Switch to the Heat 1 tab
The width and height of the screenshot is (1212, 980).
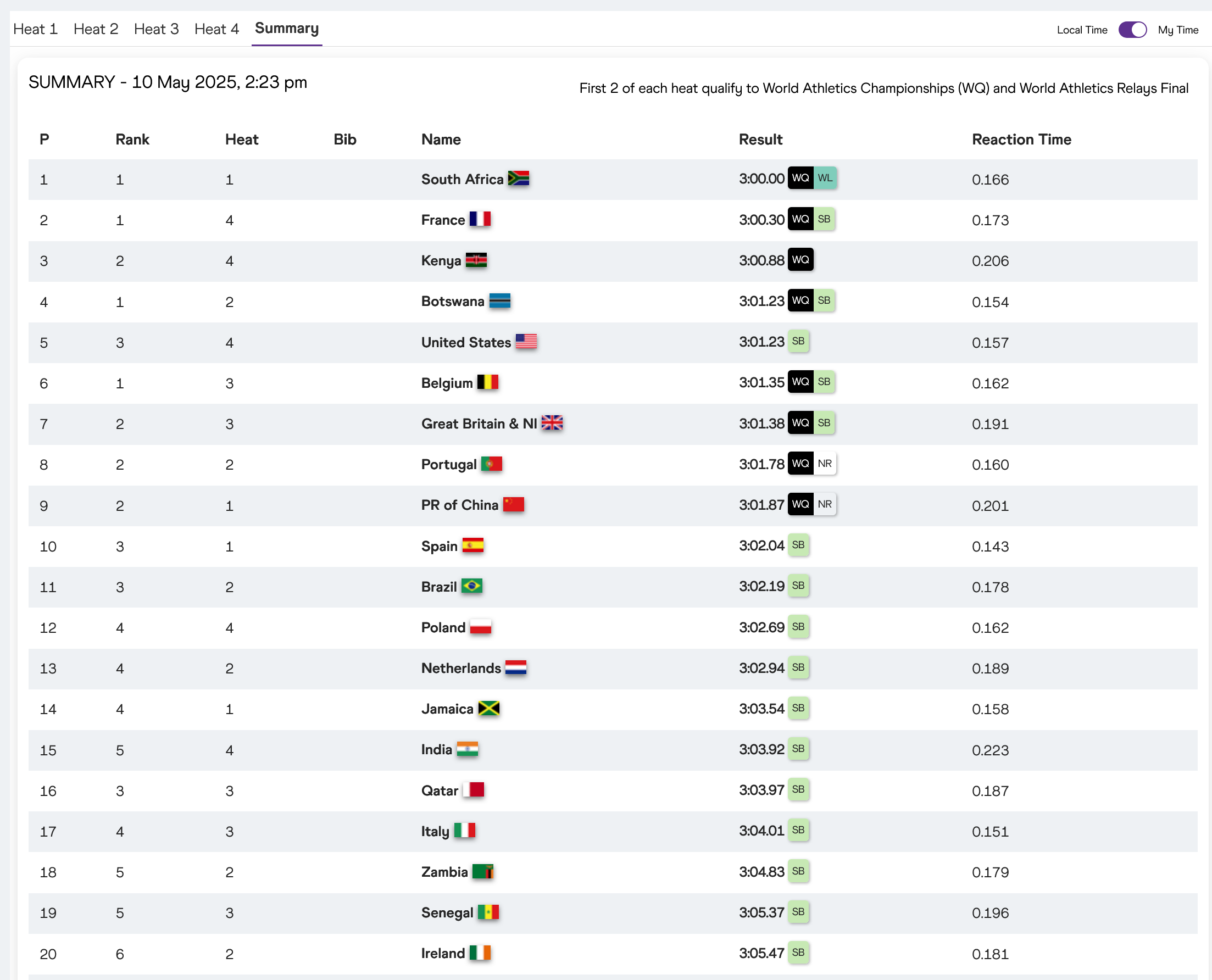[36, 29]
